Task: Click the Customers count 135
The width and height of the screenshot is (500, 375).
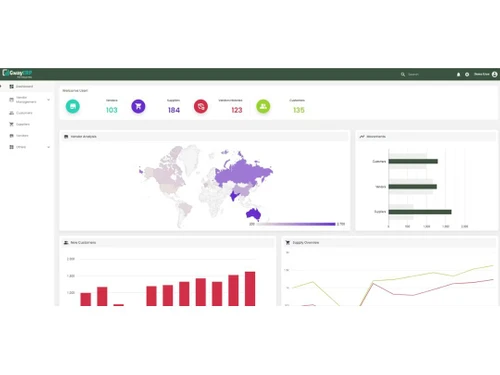Action: click(x=299, y=110)
